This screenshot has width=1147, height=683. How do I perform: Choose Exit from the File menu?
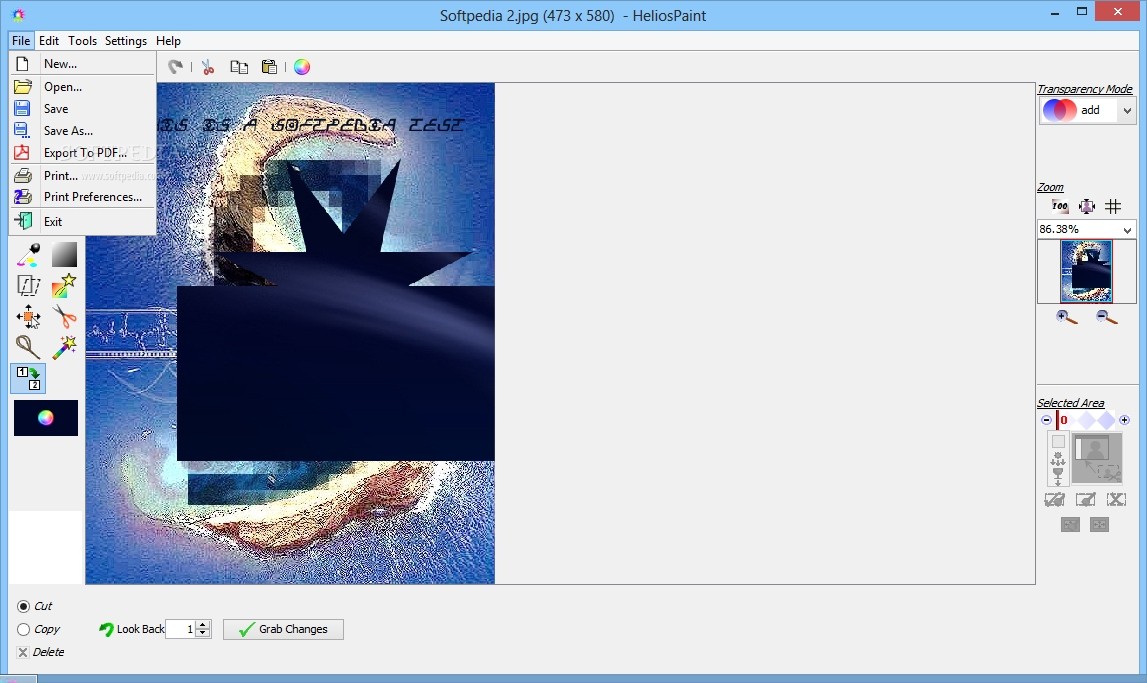(x=83, y=221)
